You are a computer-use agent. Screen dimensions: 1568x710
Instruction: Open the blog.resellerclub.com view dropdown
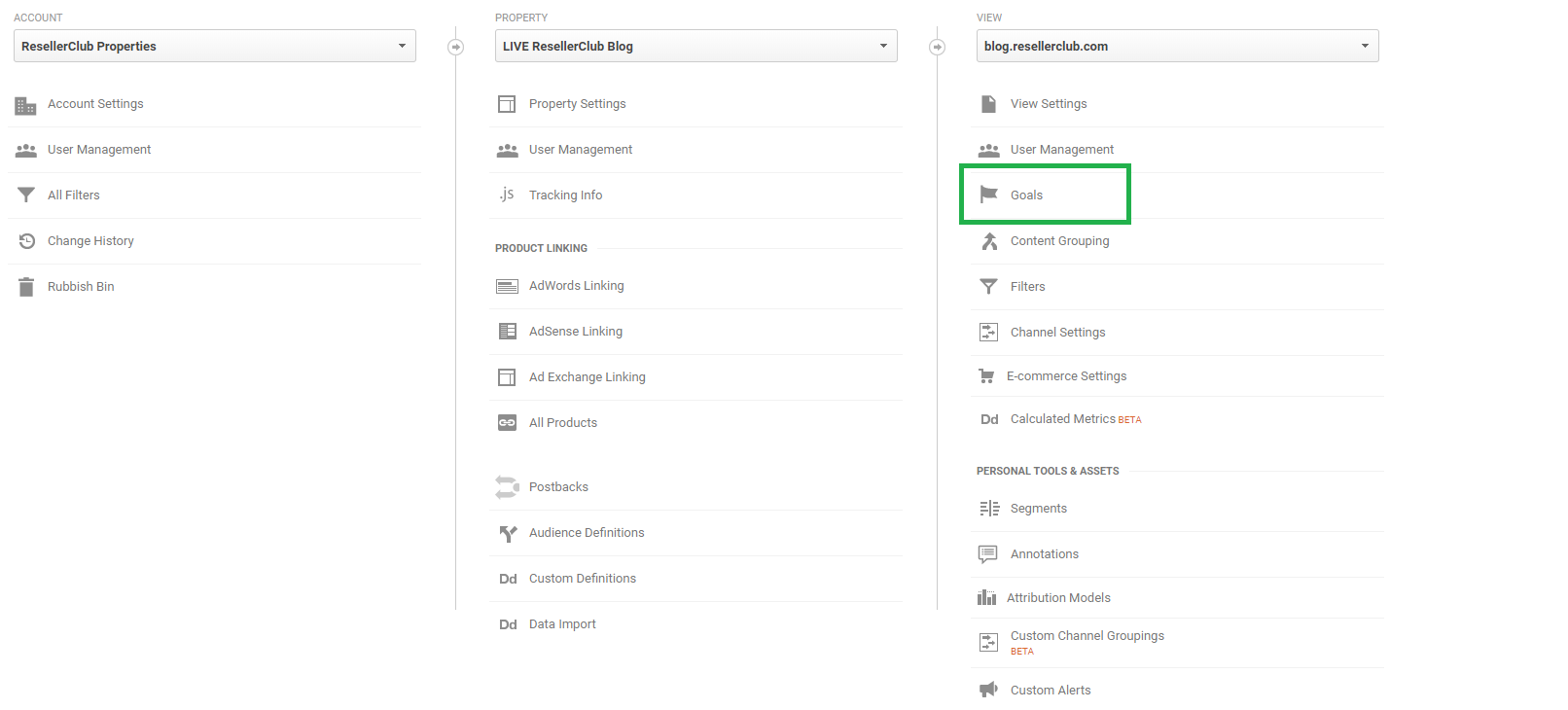click(x=1178, y=46)
